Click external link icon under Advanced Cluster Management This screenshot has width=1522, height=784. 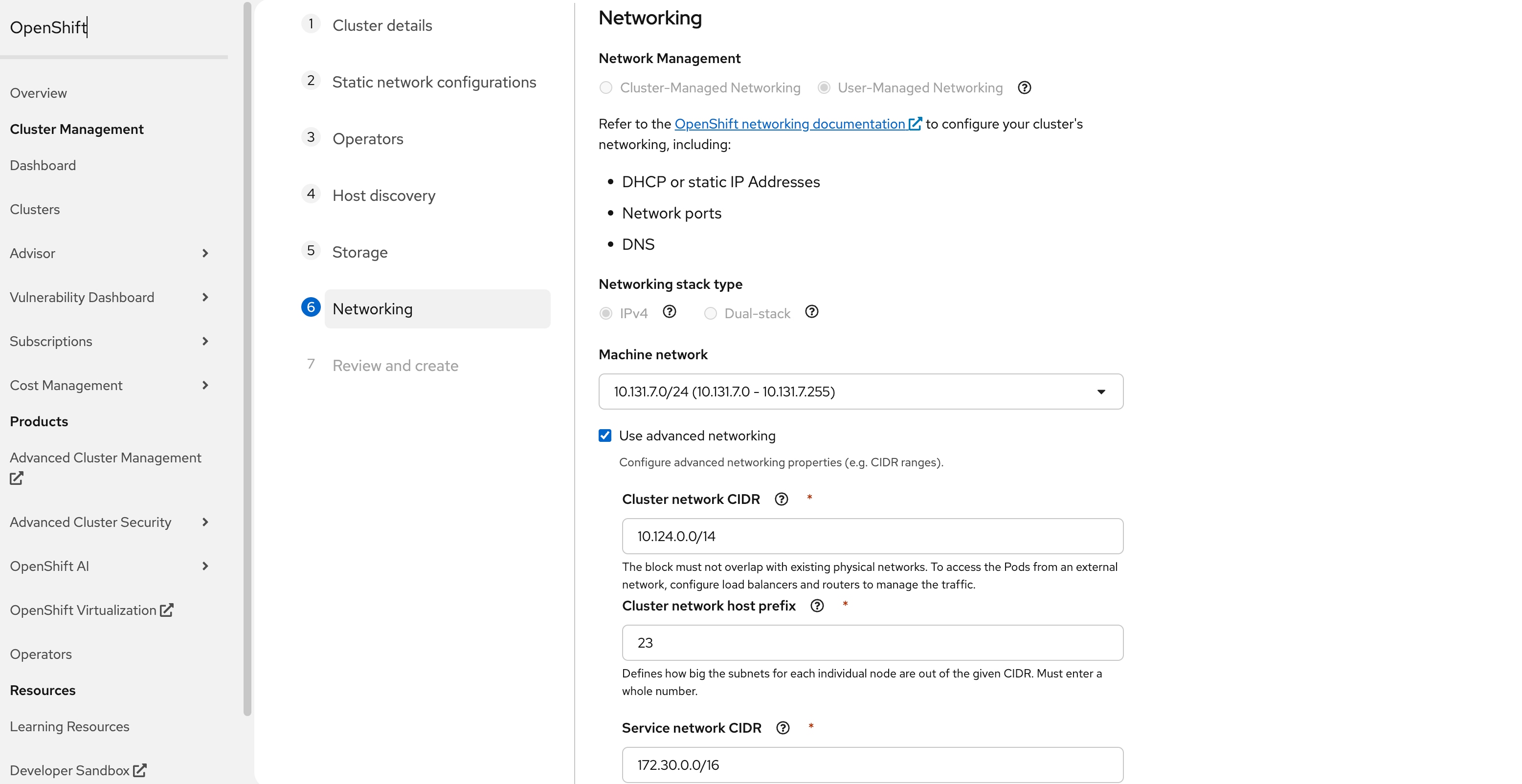point(17,478)
